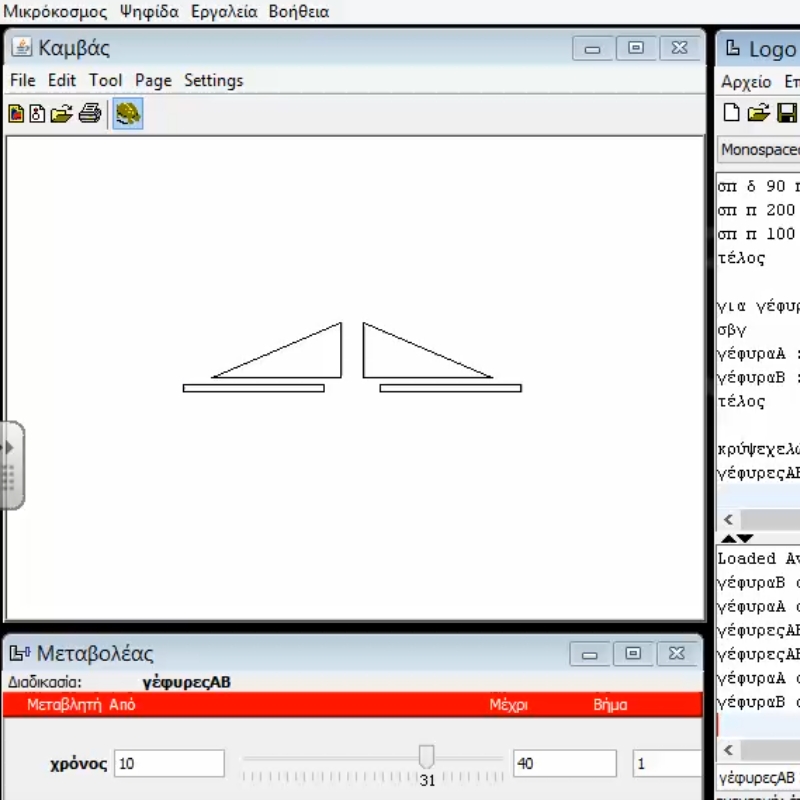Click the printer icon in Καμβάς toolbar
This screenshot has height=800, width=800.
pyautogui.click(x=90, y=113)
